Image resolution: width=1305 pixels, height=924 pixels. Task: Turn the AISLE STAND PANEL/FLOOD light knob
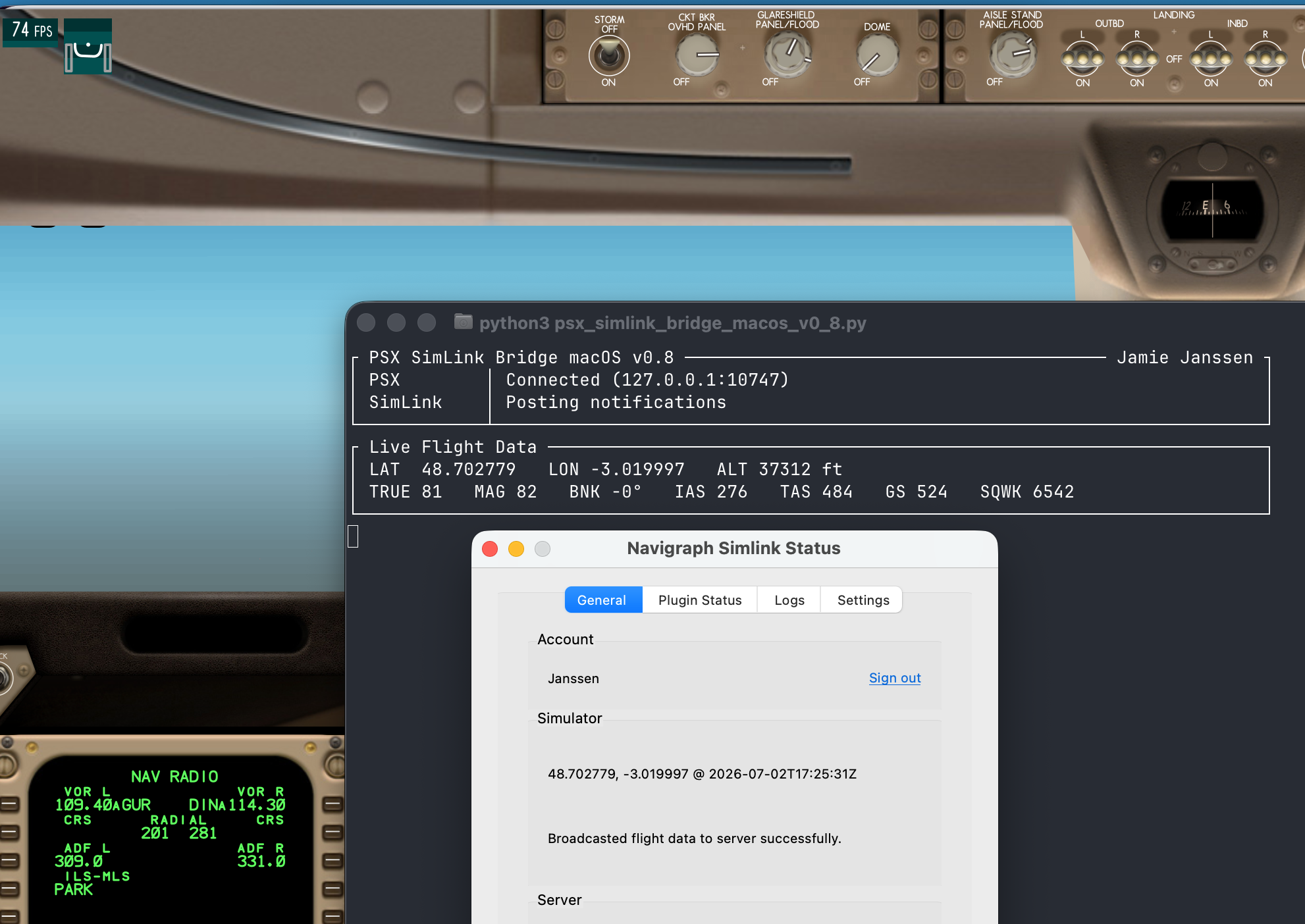(x=1013, y=55)
